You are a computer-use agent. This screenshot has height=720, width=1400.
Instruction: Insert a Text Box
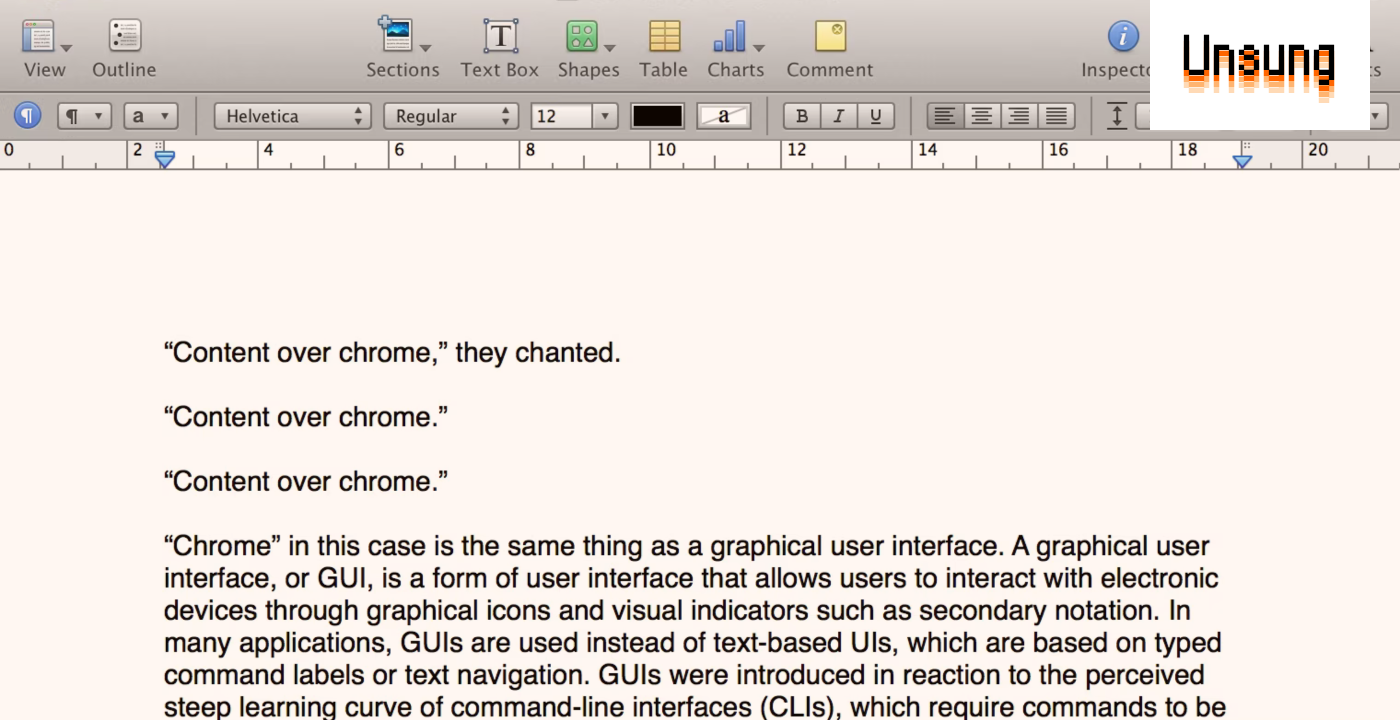[x=500, y=48]
